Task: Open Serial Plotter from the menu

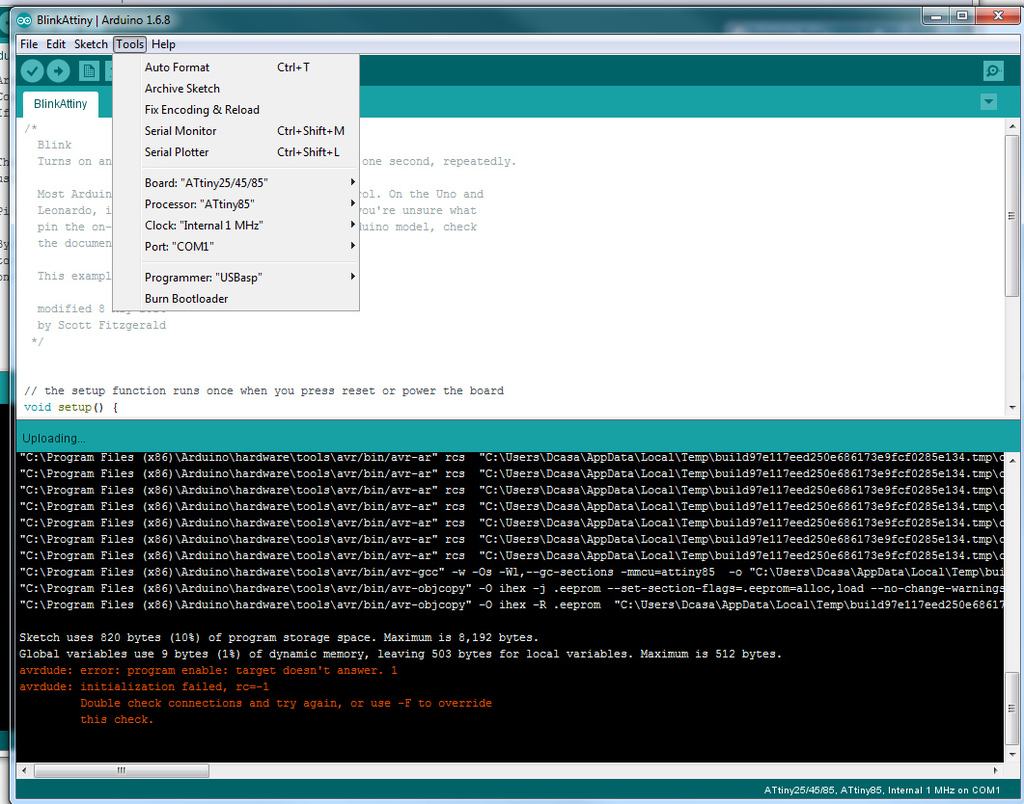Action: [x=177, y=152]
